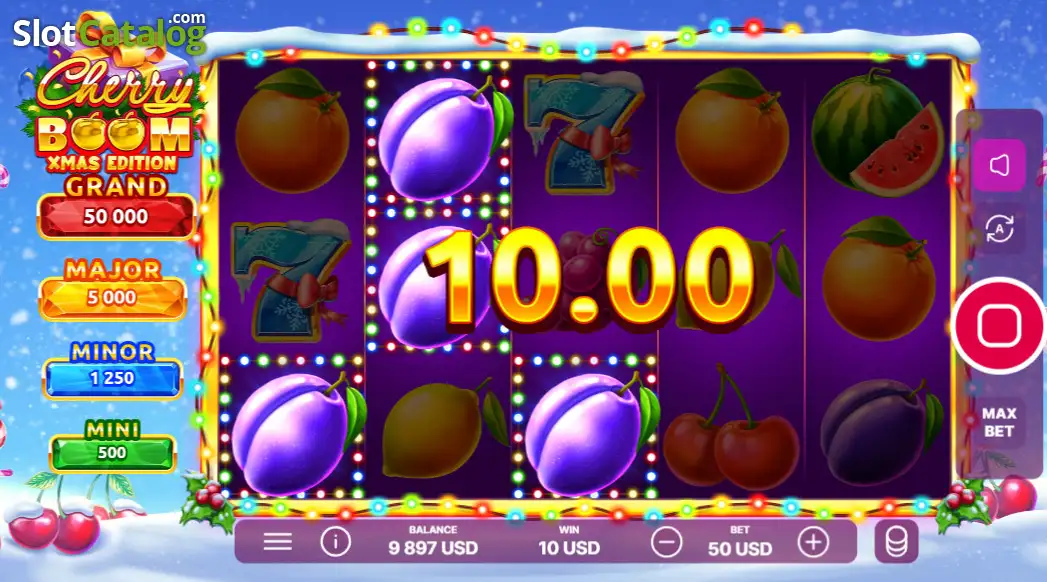The height and width of the screenshot is (582, 1047).
Task: Open the hamburger menu icon
Action: pos(278,542)
